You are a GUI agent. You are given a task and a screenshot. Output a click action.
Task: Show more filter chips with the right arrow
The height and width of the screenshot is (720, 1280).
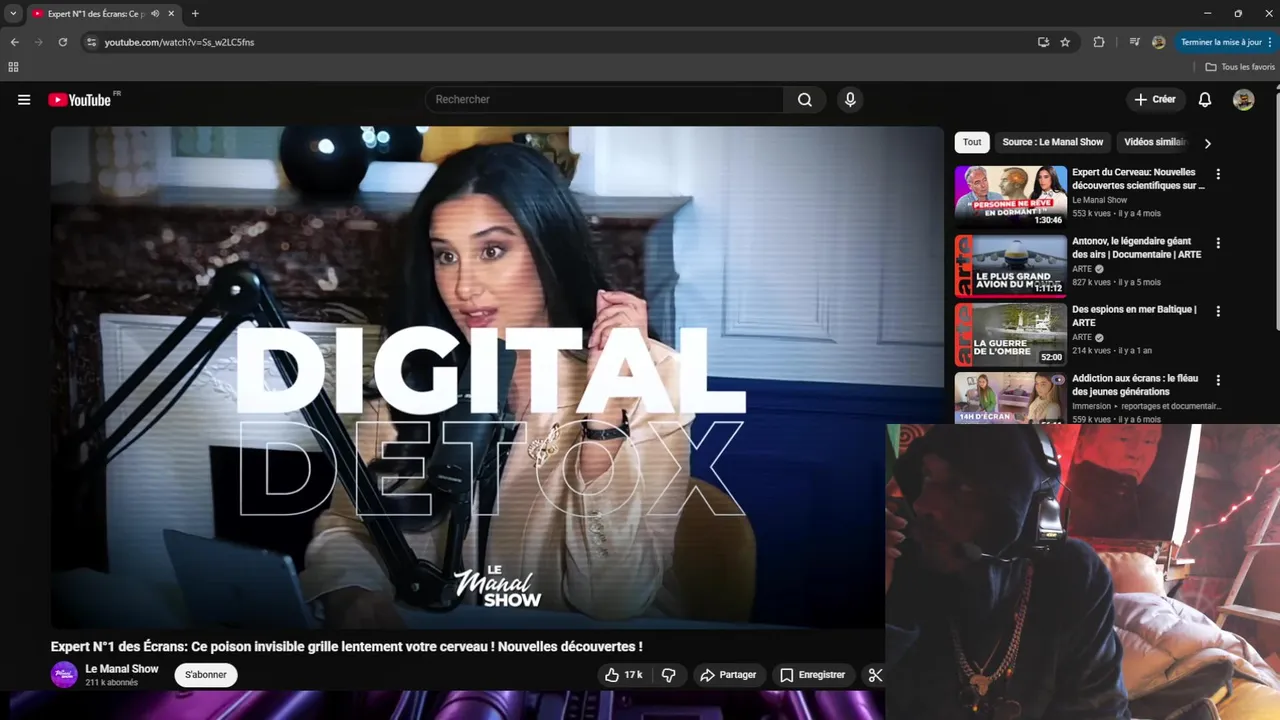1207,143
